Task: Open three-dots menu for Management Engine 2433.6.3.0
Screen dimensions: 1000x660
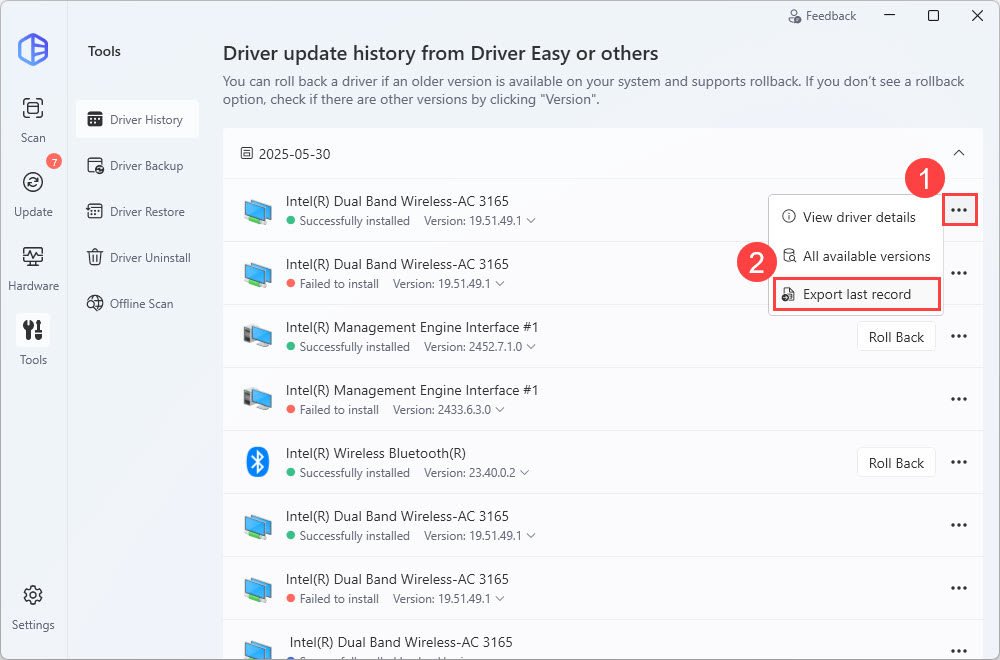Action: pos(958,400)
